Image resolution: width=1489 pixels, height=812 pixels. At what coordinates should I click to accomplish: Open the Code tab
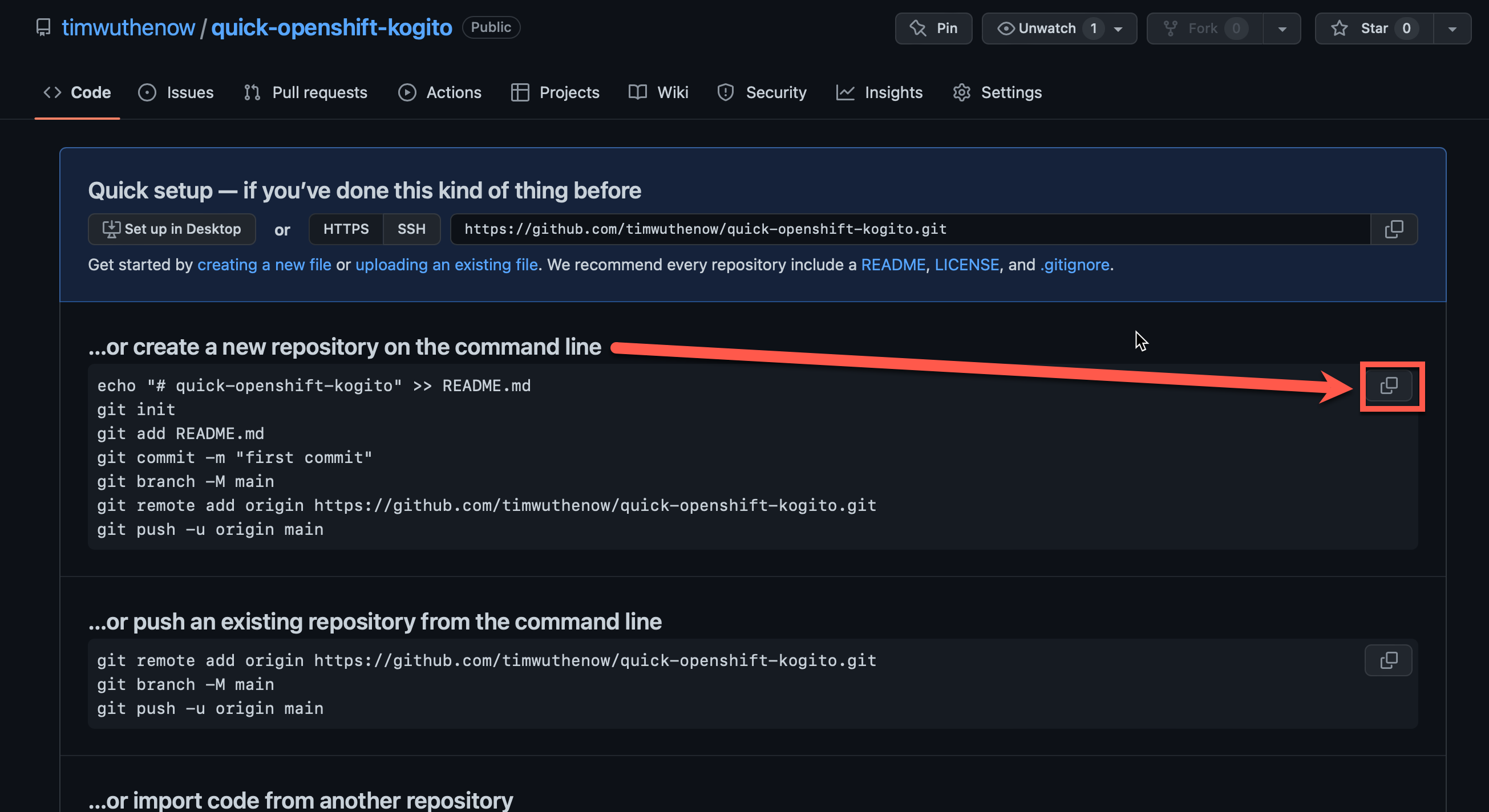pyautogui.click(x=78, y=92)
